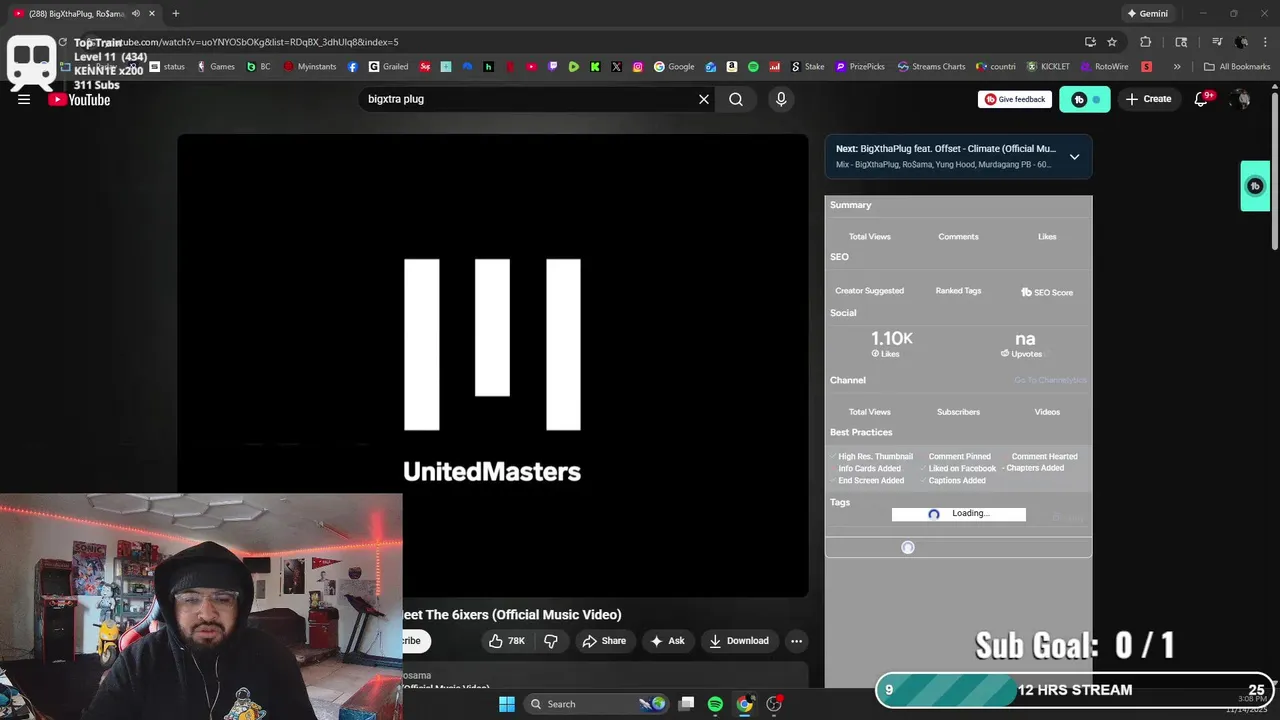Viewport: 1280px width, 720px height.
Task: Click the '1.10K Likes' social stat
Action: click(891, 343)
